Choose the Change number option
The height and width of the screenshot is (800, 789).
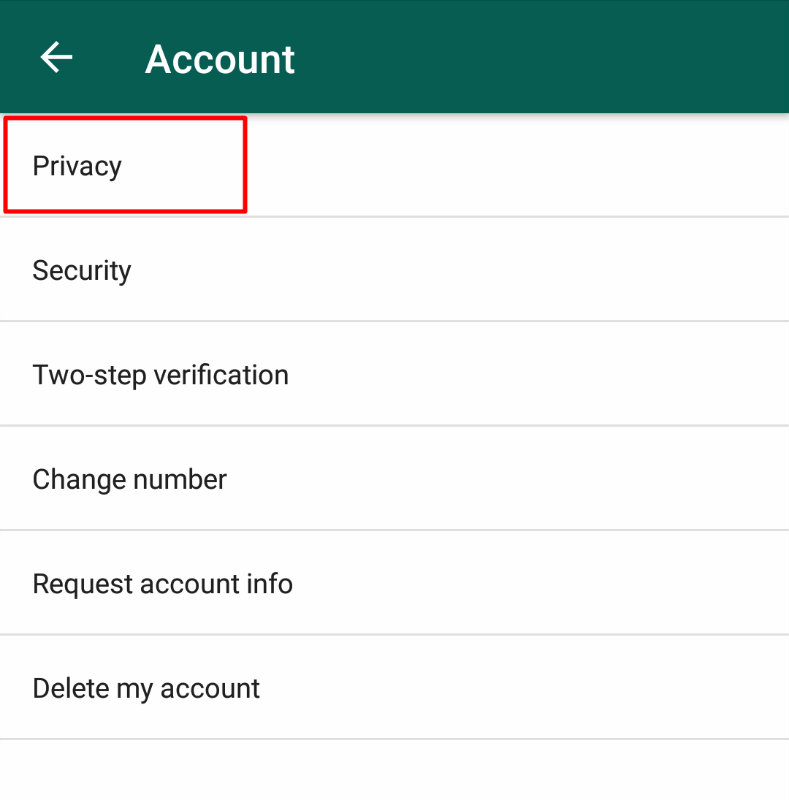click(394, 479)
